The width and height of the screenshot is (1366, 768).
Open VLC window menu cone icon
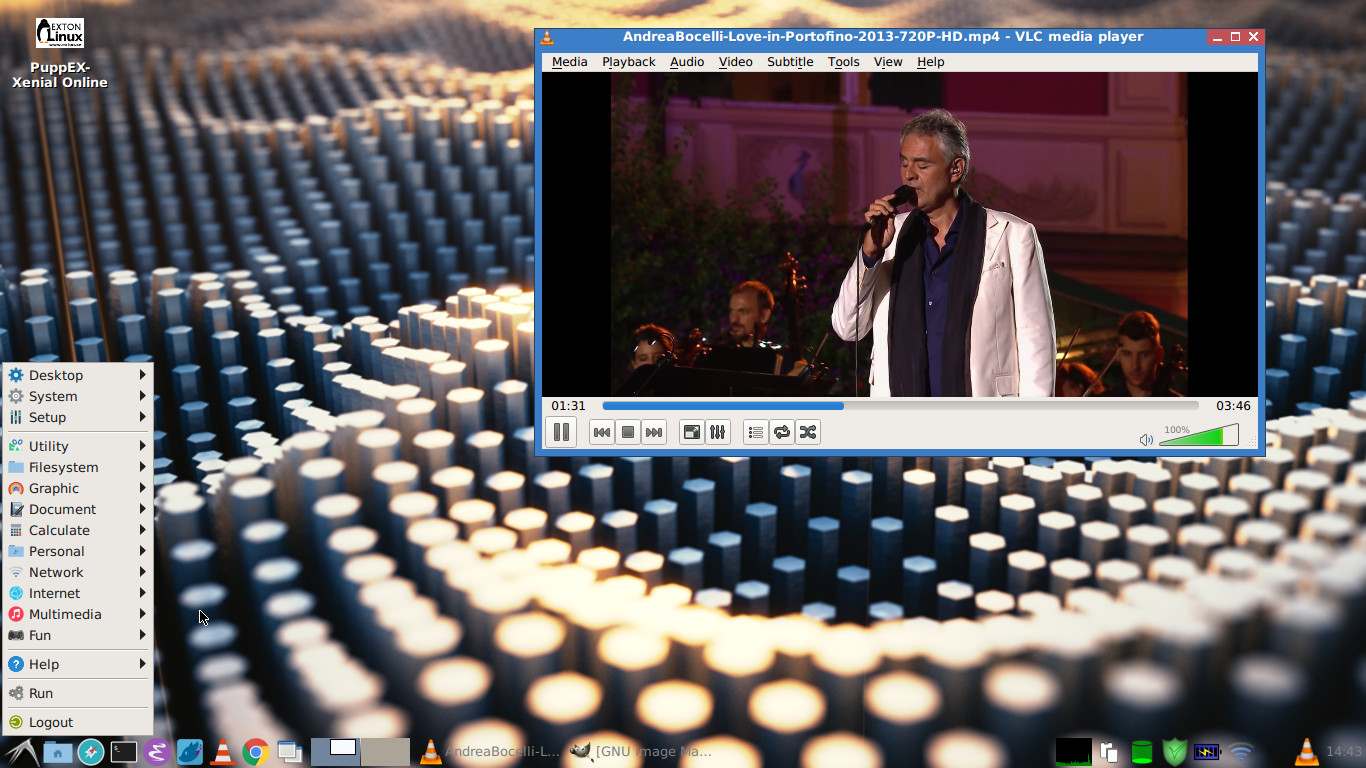pyautogui.click(x=547, y=37)
